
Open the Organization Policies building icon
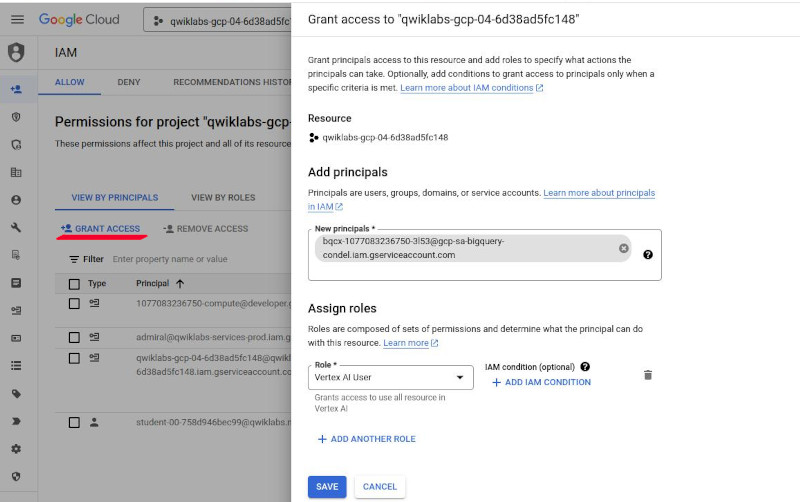(x=16, y=172)
